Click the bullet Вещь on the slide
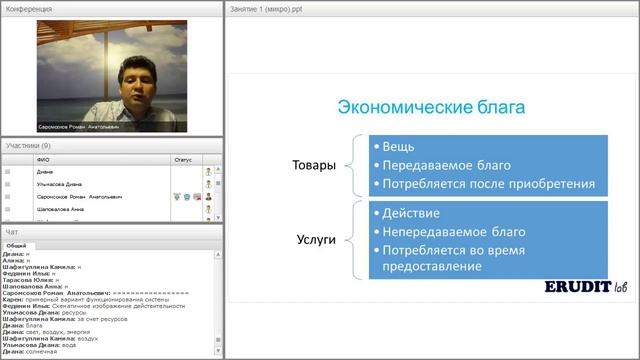Image resolution: width=640 pixels, height=360 pixels. pyautogui.click(x=398, y=147)
